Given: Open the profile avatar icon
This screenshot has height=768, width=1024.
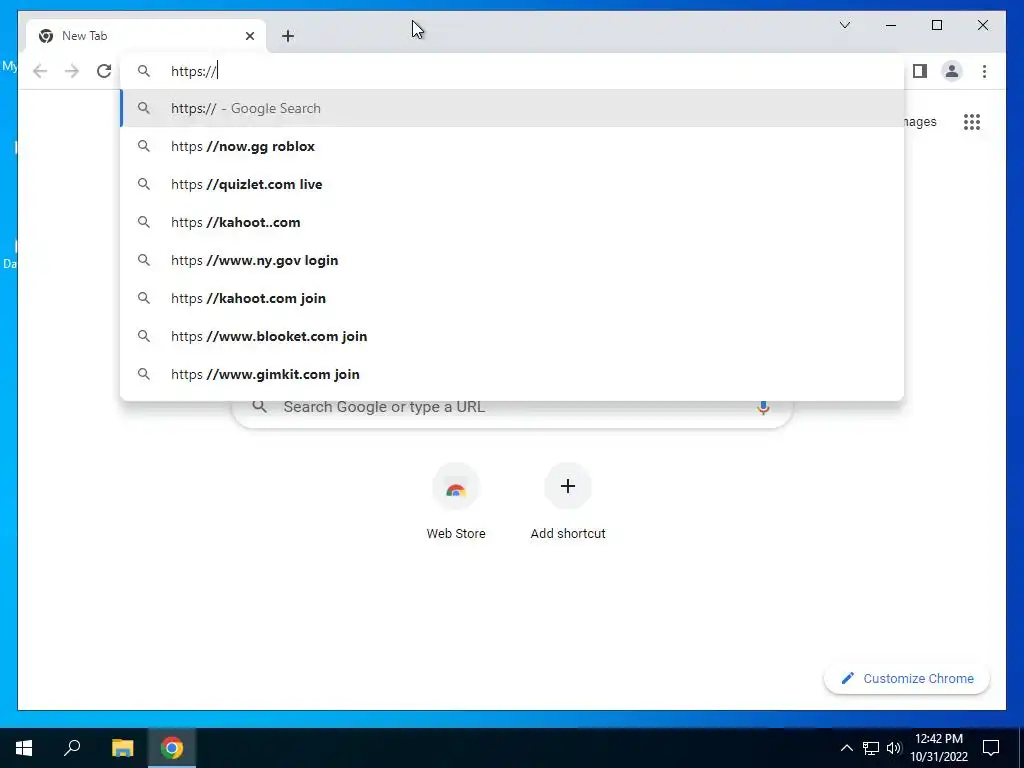Looking at the screenshot, I should pyautogui.click(x=952, y=71).
